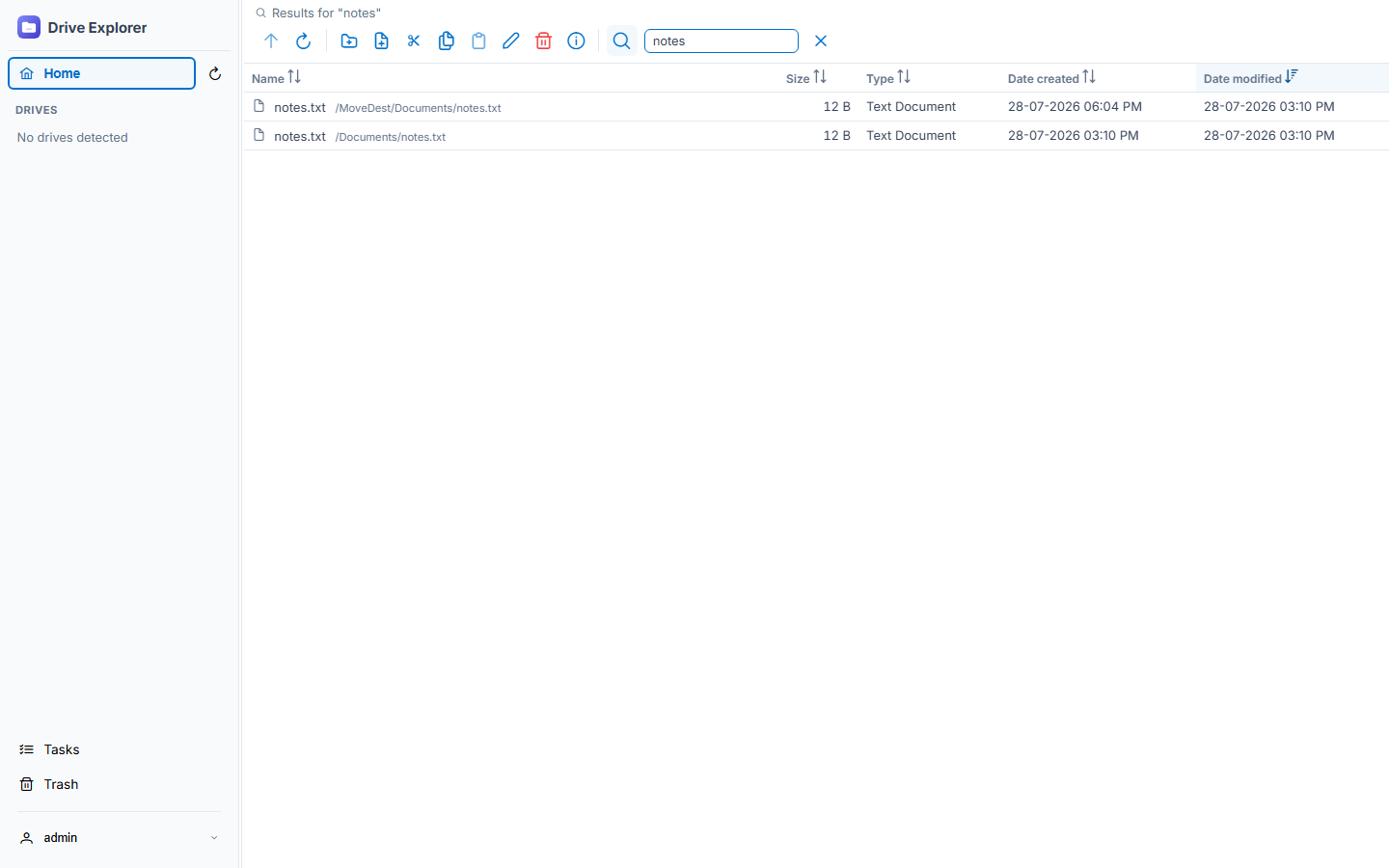The width and height of the screenshot is (1389, 868).
Task: Create a new folder
Action: pyautogui.click(x=349, y=41)
